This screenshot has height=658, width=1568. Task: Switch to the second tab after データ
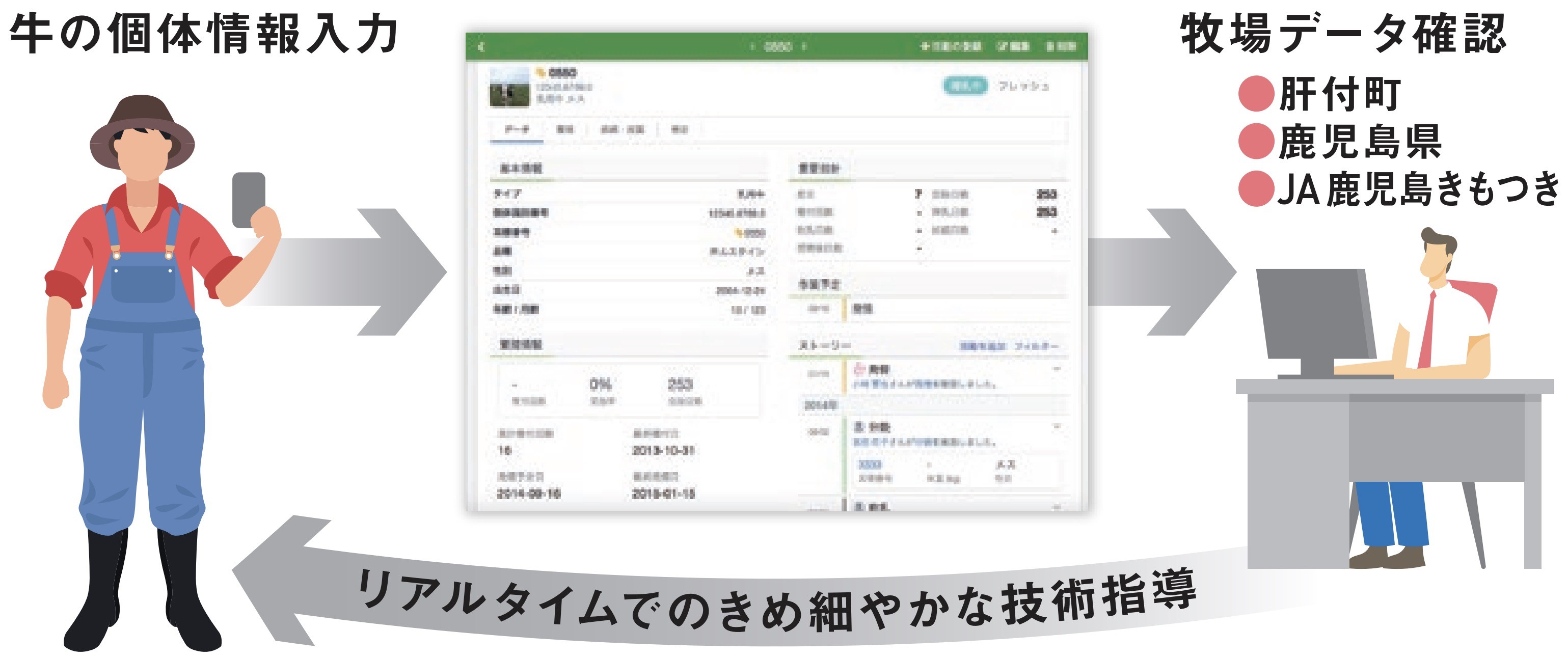tap(565, 129)
